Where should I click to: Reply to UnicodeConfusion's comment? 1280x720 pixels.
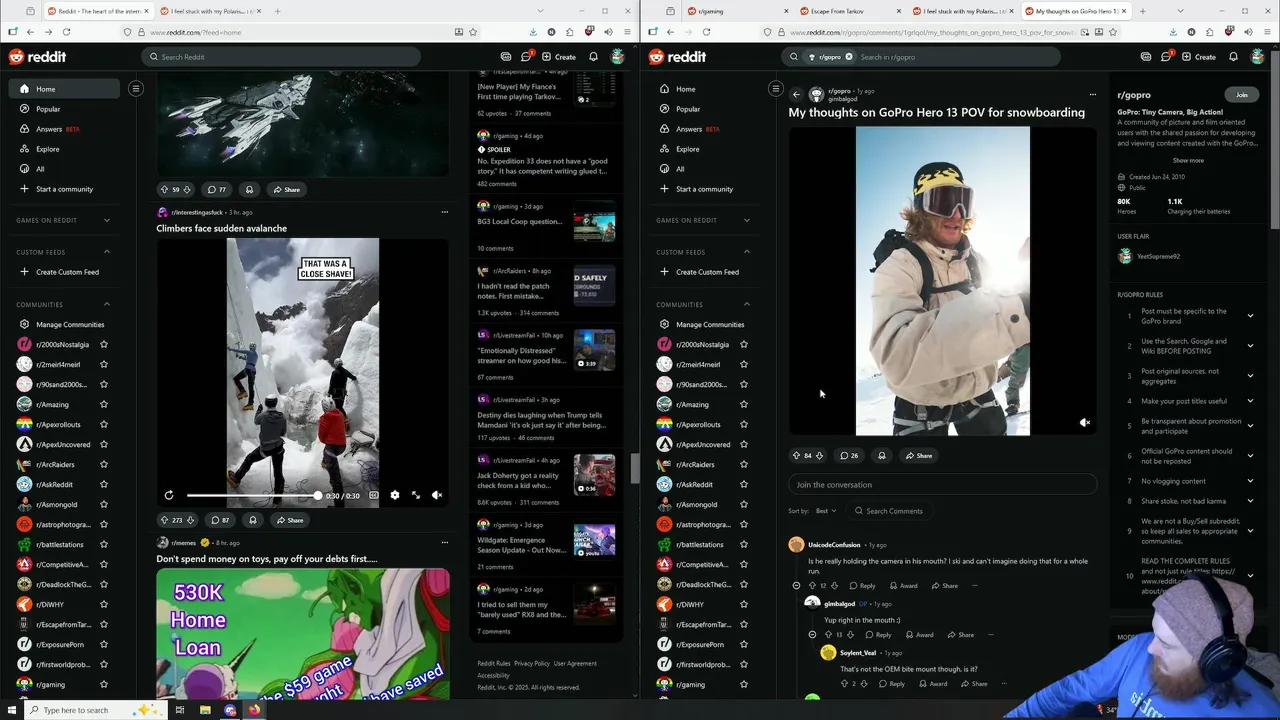(862, 586)
